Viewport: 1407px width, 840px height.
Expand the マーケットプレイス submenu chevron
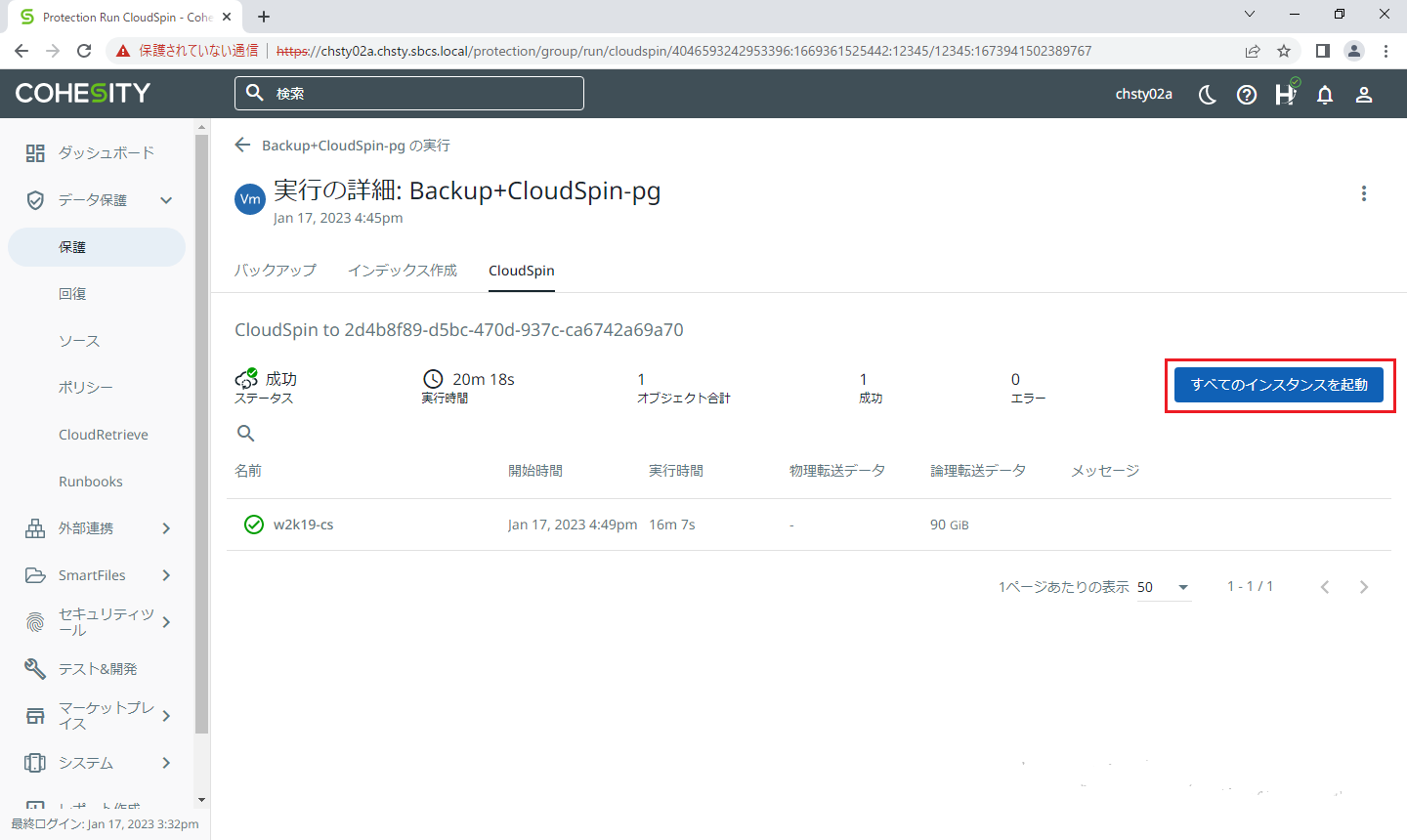click(x=166, y=716)
